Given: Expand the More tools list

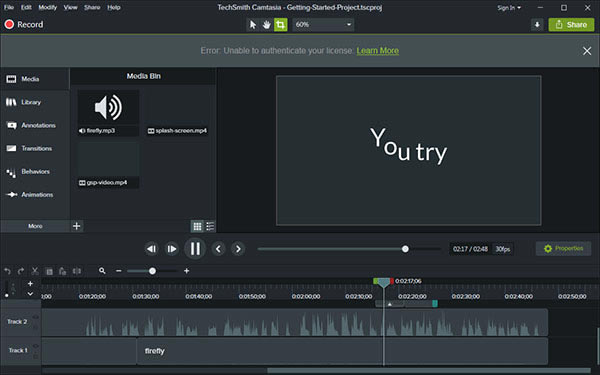Looking at the screenshot, I should (x=35, y=226).
